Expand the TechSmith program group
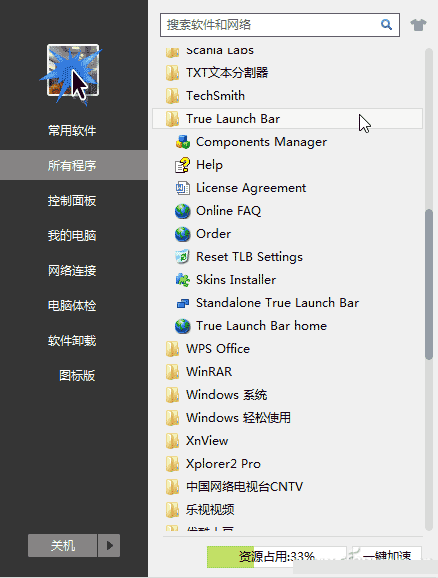 pyautogui.click(x=287, y=96)
